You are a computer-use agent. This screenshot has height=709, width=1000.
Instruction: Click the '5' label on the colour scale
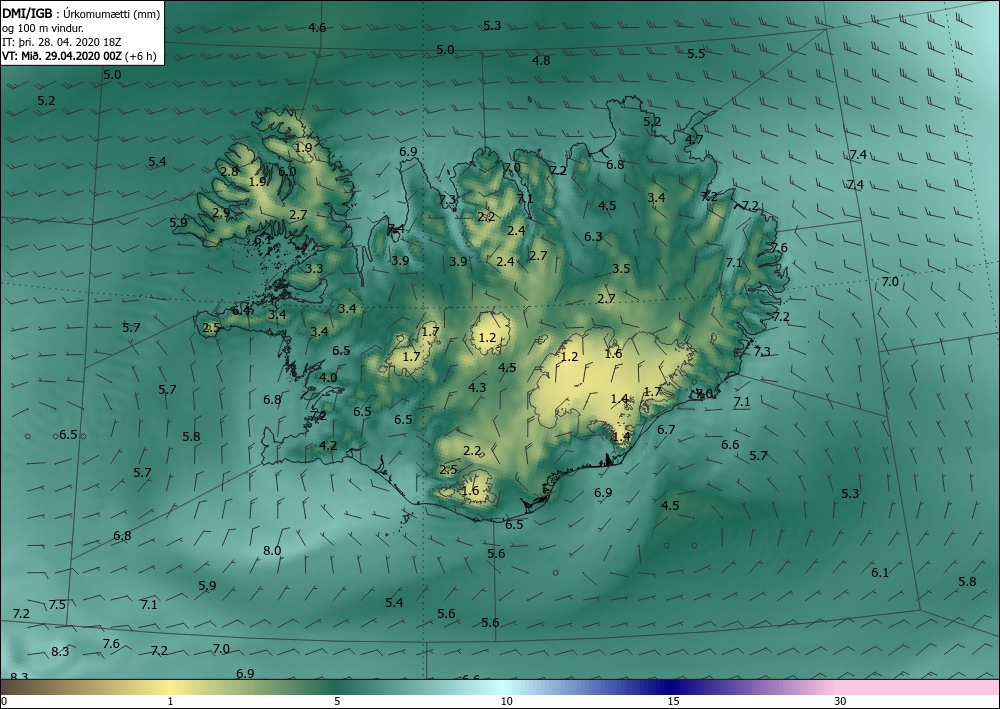[337, 701]
